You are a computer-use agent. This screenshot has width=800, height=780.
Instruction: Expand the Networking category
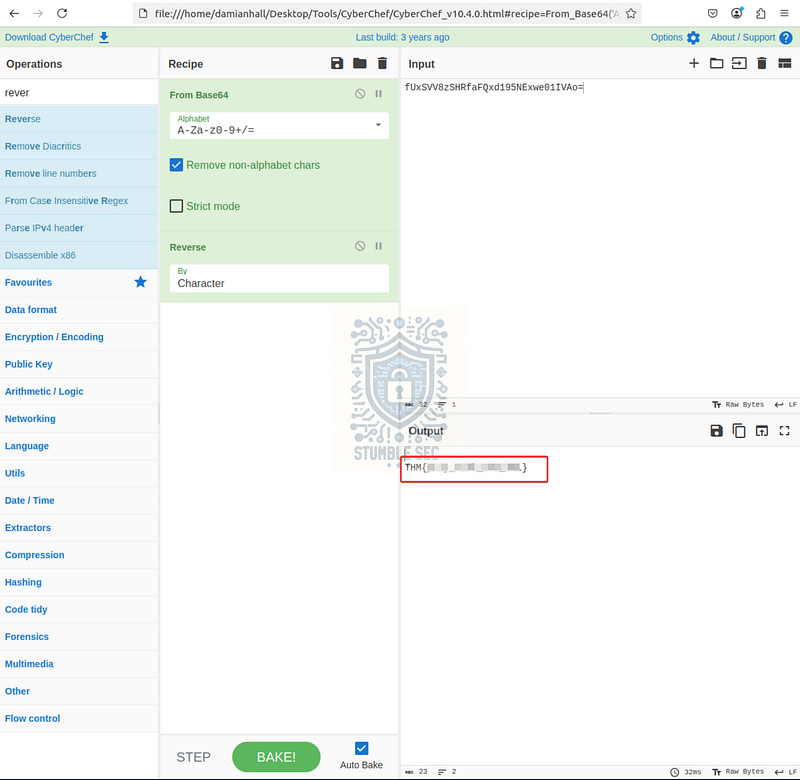79,419
